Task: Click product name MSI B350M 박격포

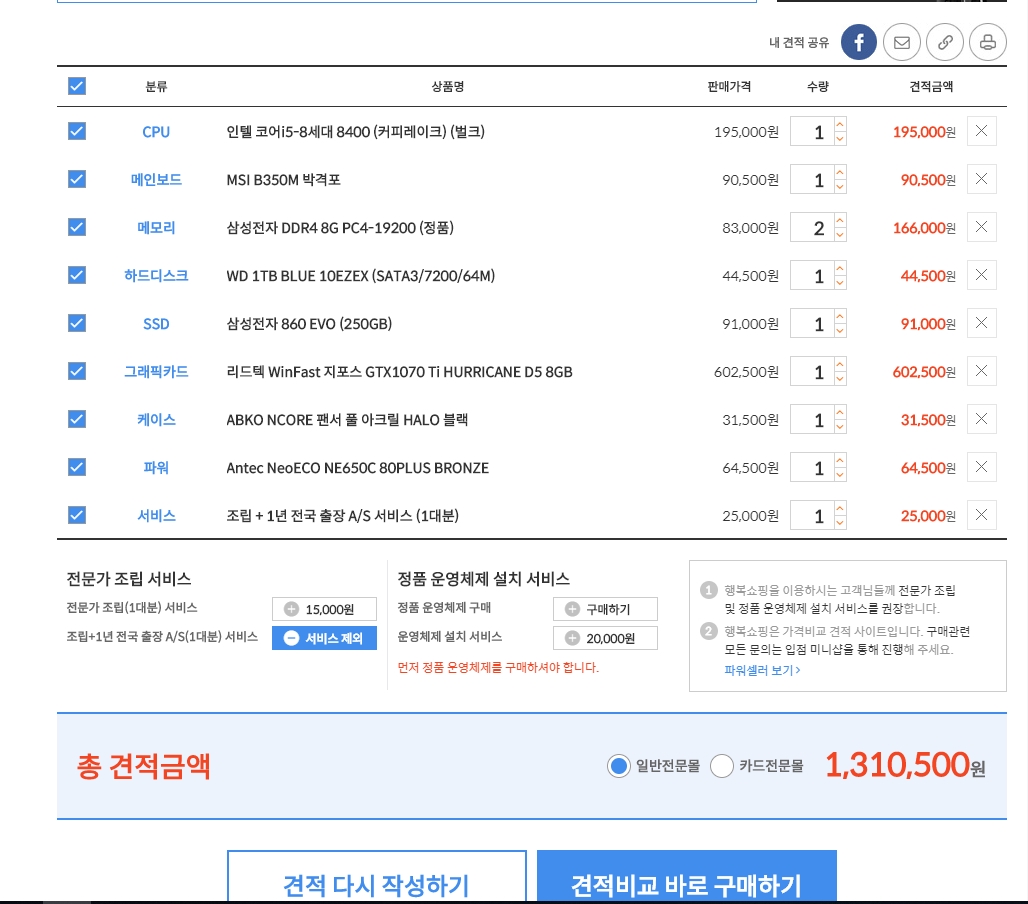Action: (283, 180)
